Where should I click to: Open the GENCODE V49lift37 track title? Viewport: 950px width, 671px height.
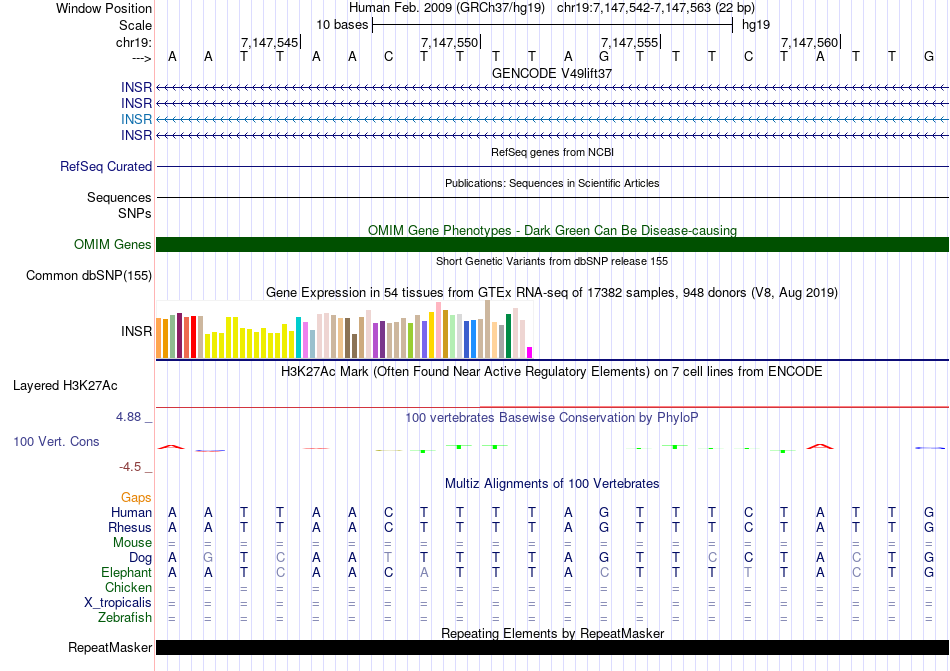click(552, 73)
